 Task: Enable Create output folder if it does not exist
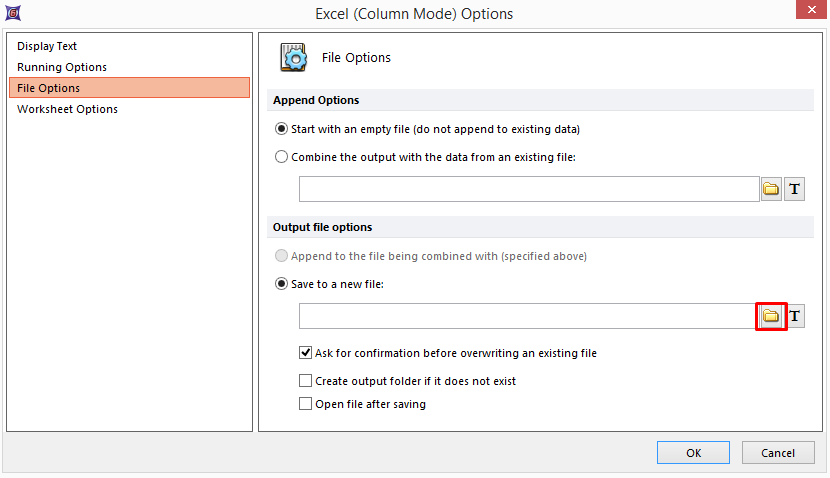point(306,381)
